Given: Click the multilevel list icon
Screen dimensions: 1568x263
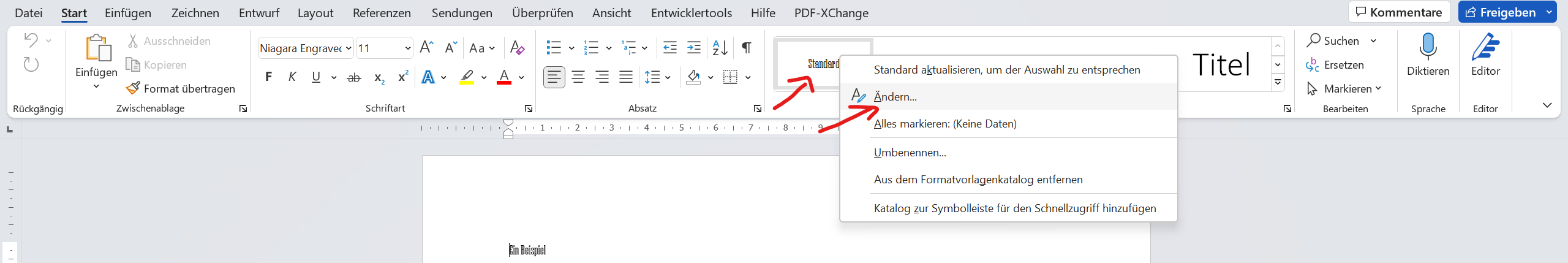Looking at the screenshot, I should pyautogui.click(x=629, y=47).
